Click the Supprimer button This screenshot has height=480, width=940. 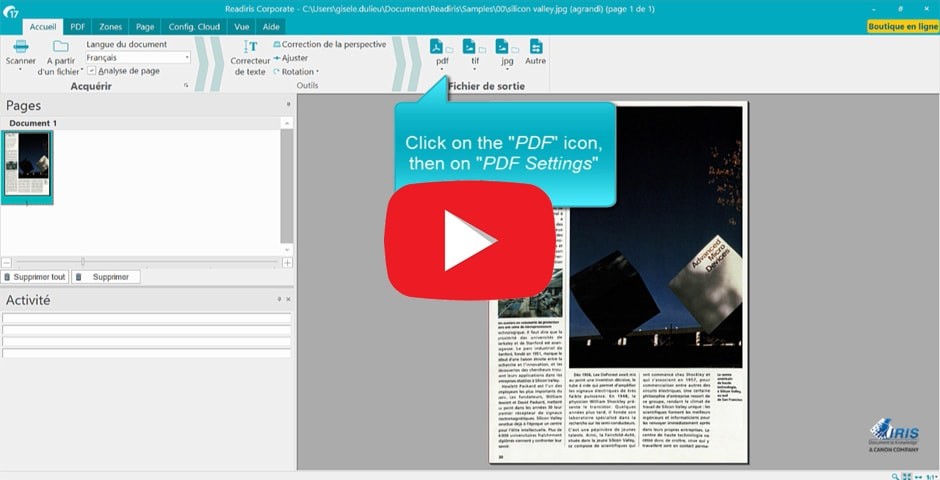click(106, 277)
